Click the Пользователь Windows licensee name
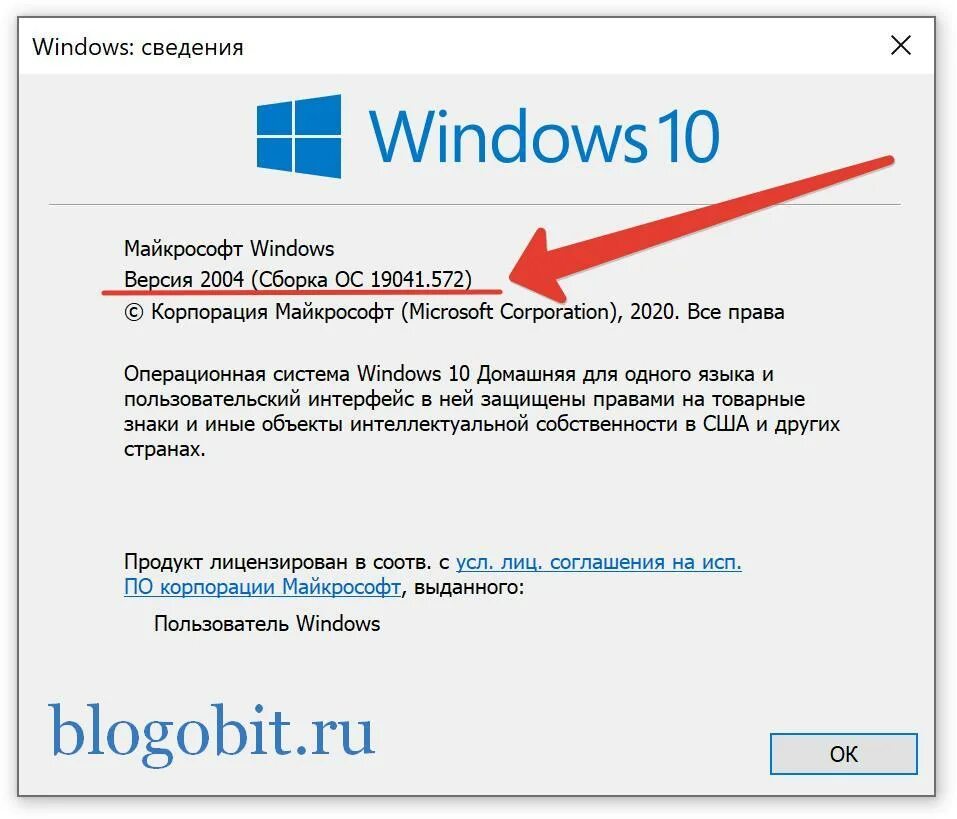The width and height of the screenshot is (957, 819). [267, 623]
